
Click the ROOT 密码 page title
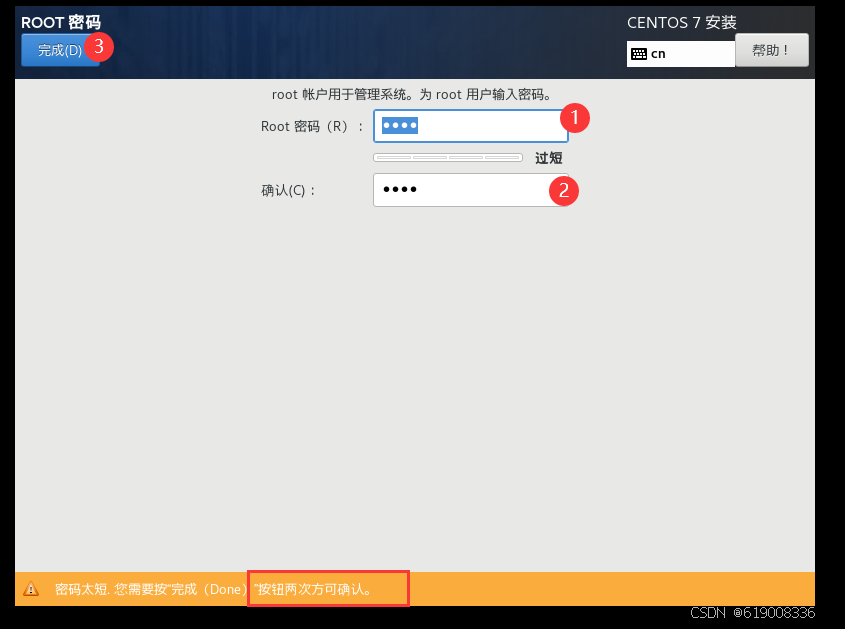coord(61,22)
